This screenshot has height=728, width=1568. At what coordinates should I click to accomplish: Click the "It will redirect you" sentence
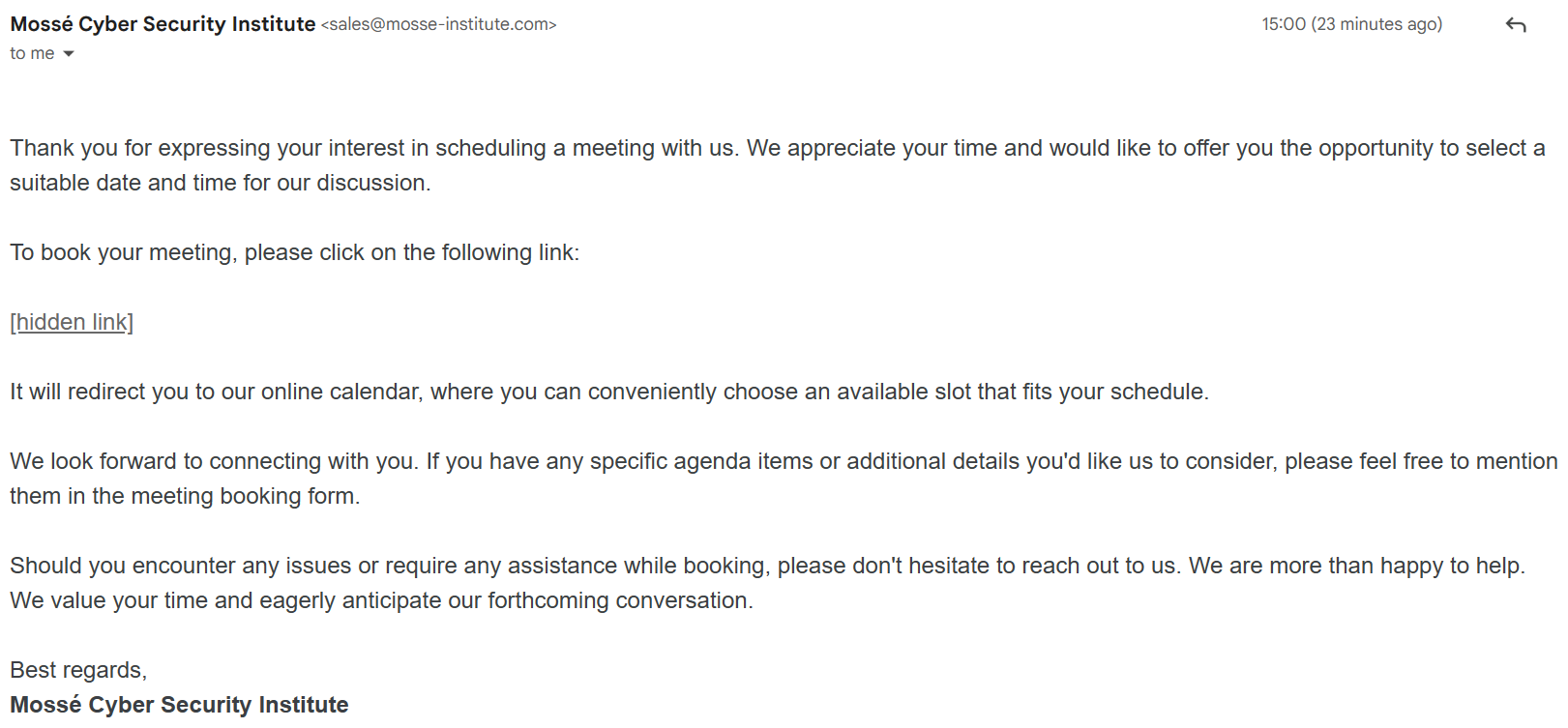click(609, 392)
